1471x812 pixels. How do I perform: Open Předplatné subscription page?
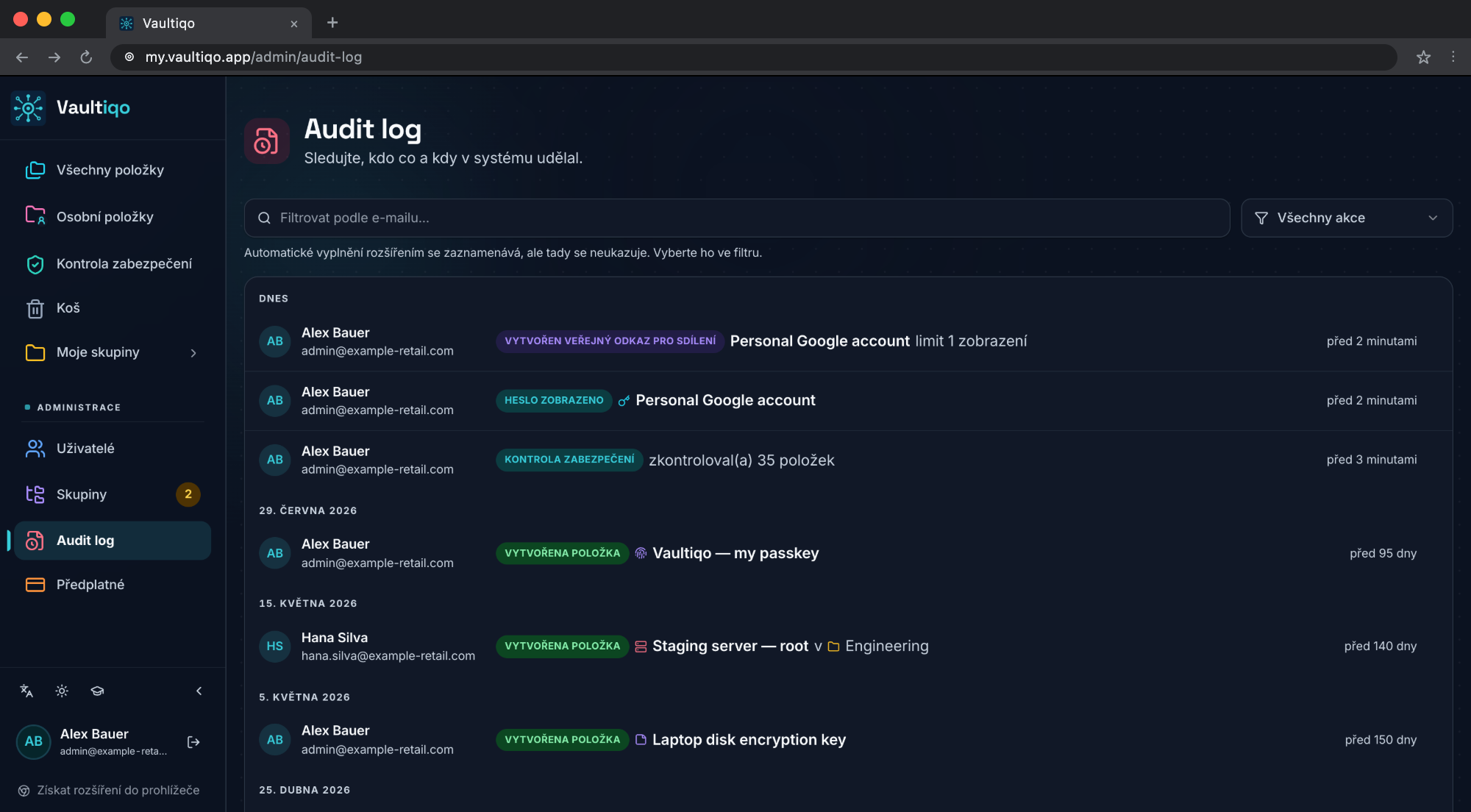click(x=113, y=585)
